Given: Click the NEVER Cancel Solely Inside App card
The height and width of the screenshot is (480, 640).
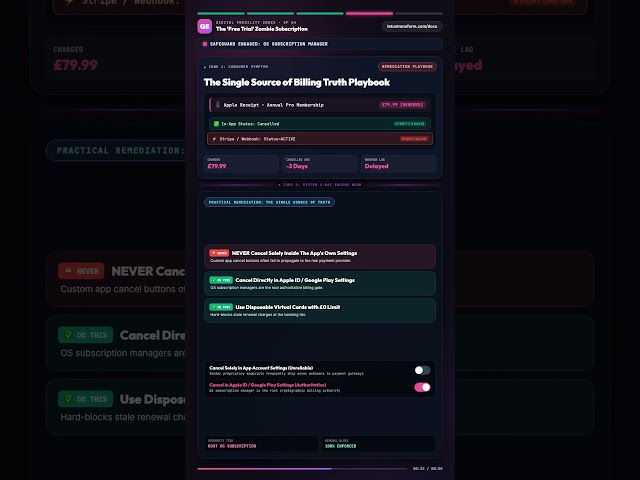Looking at the screenshot, I should [x=320, y=256].
